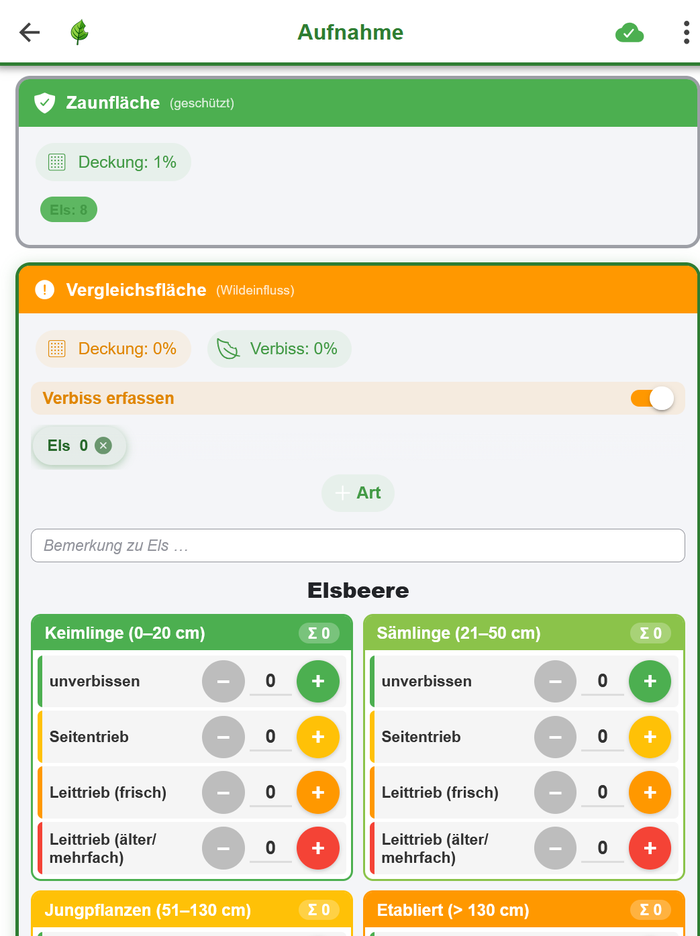
Task: Focus the Bemerkung zu Els input field
Action: click(x=358, y=545)
